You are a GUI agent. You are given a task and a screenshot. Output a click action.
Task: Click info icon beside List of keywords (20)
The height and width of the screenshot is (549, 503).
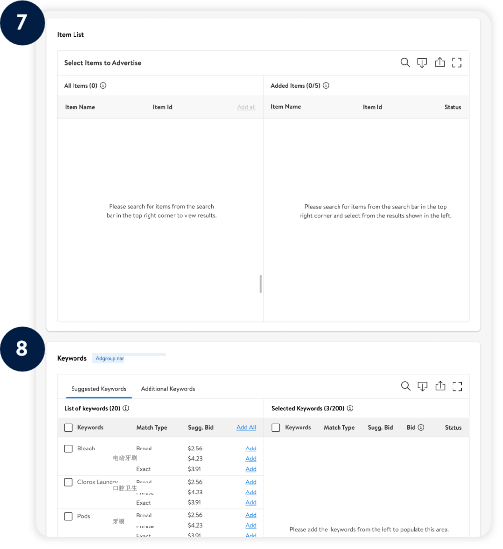126,408
